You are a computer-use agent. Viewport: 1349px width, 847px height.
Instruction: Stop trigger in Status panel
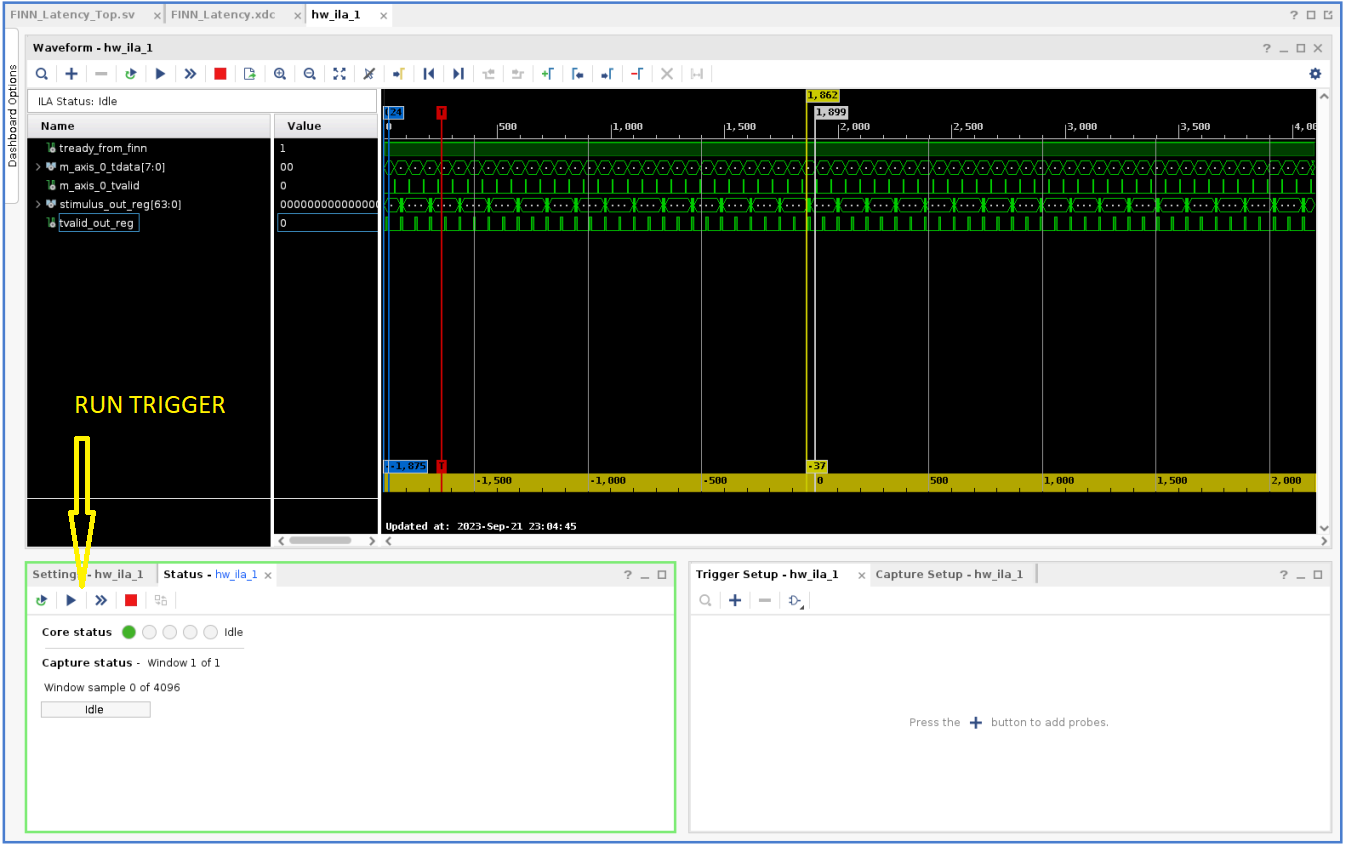click(131, 600)
